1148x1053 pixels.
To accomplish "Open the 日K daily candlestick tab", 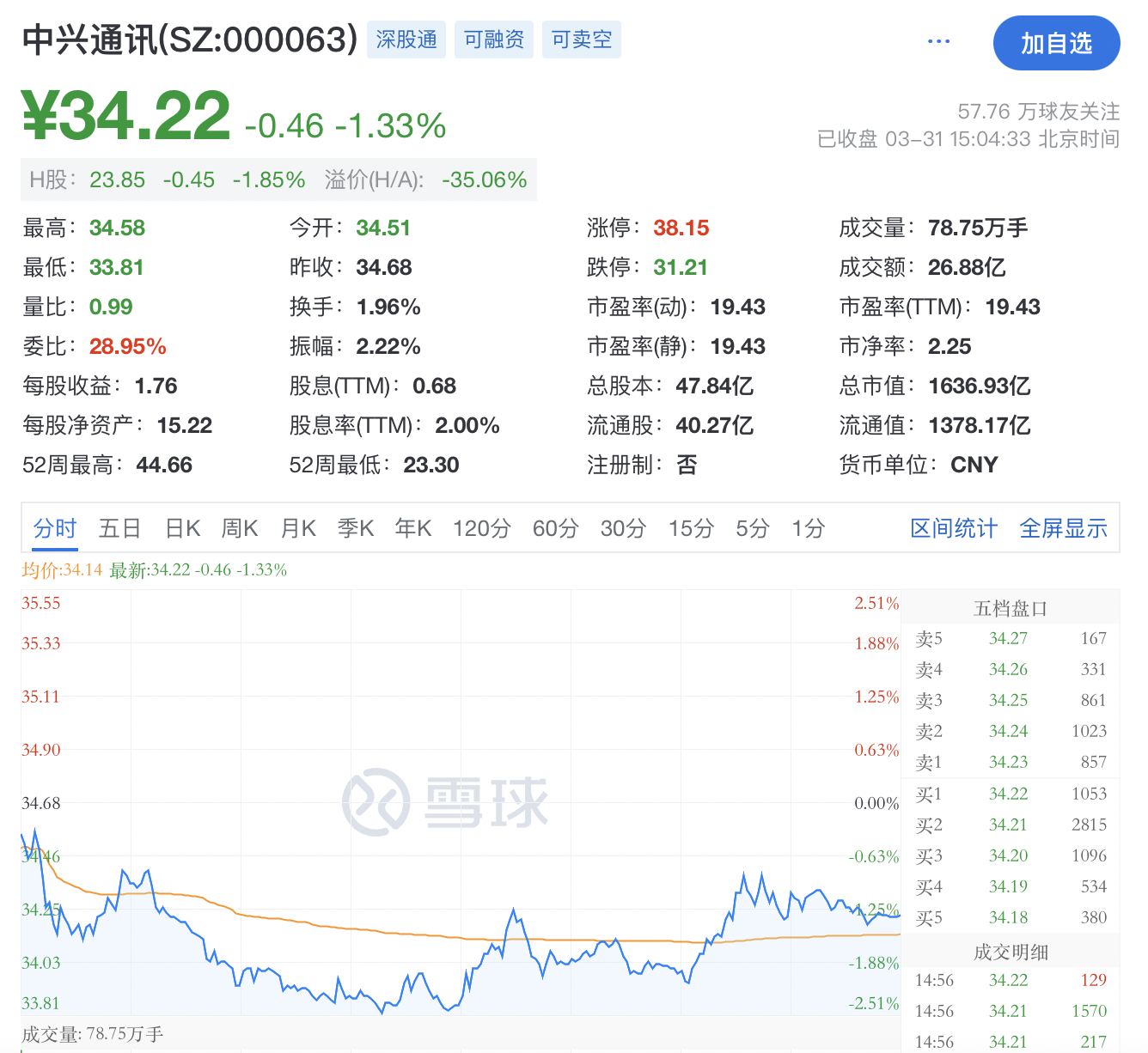I will [180, 529].
